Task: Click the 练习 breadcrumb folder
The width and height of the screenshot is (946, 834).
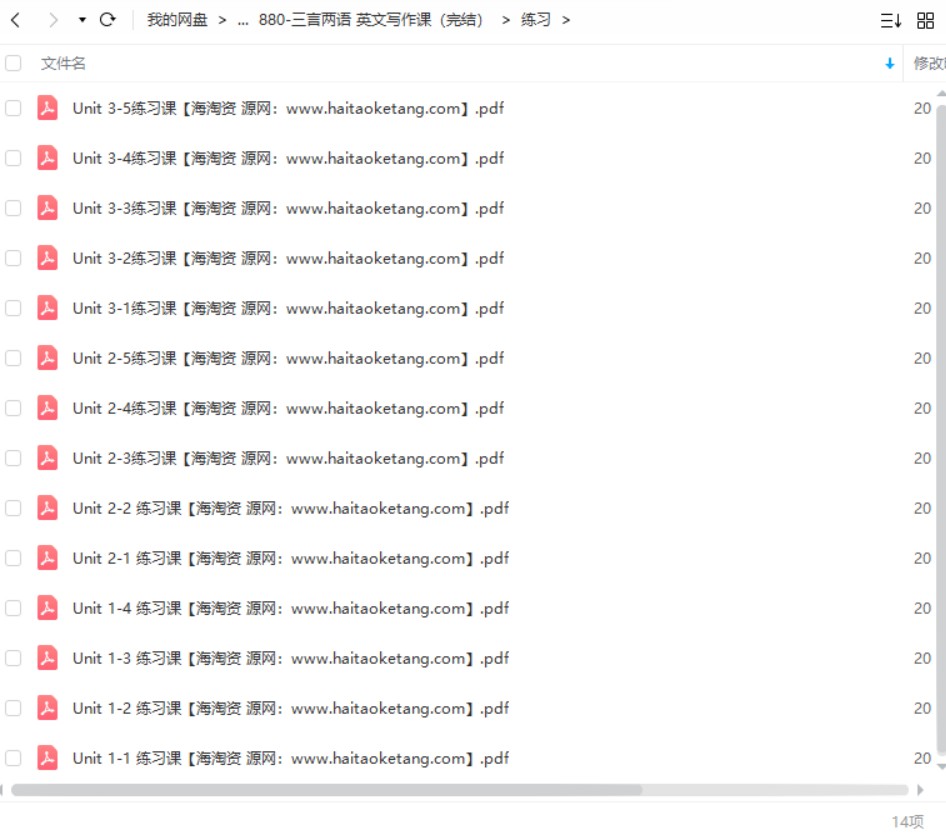Action: tap(536, 20)
